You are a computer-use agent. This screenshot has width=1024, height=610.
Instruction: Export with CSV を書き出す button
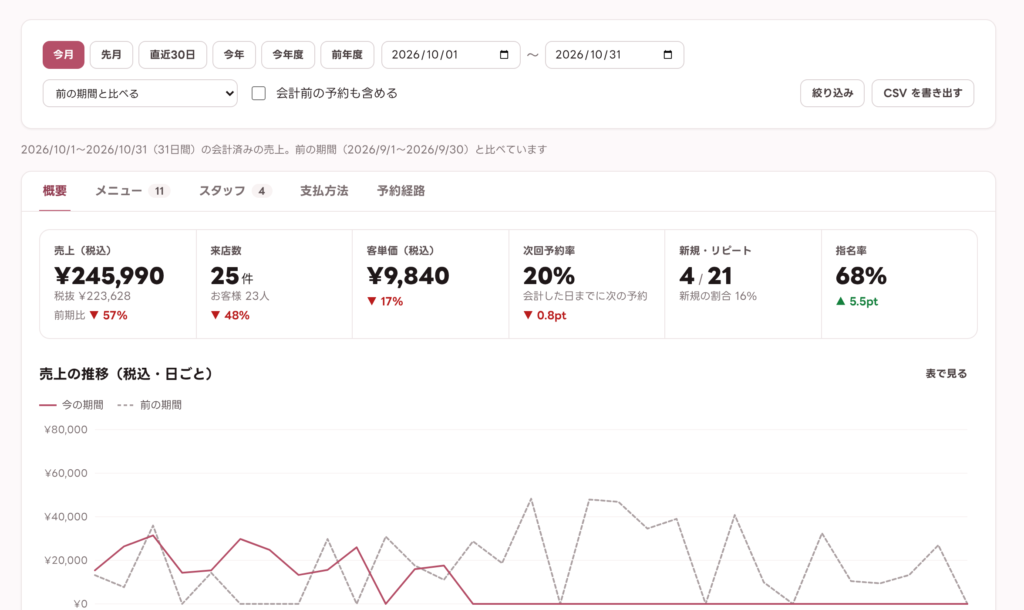tap(923, 93)
